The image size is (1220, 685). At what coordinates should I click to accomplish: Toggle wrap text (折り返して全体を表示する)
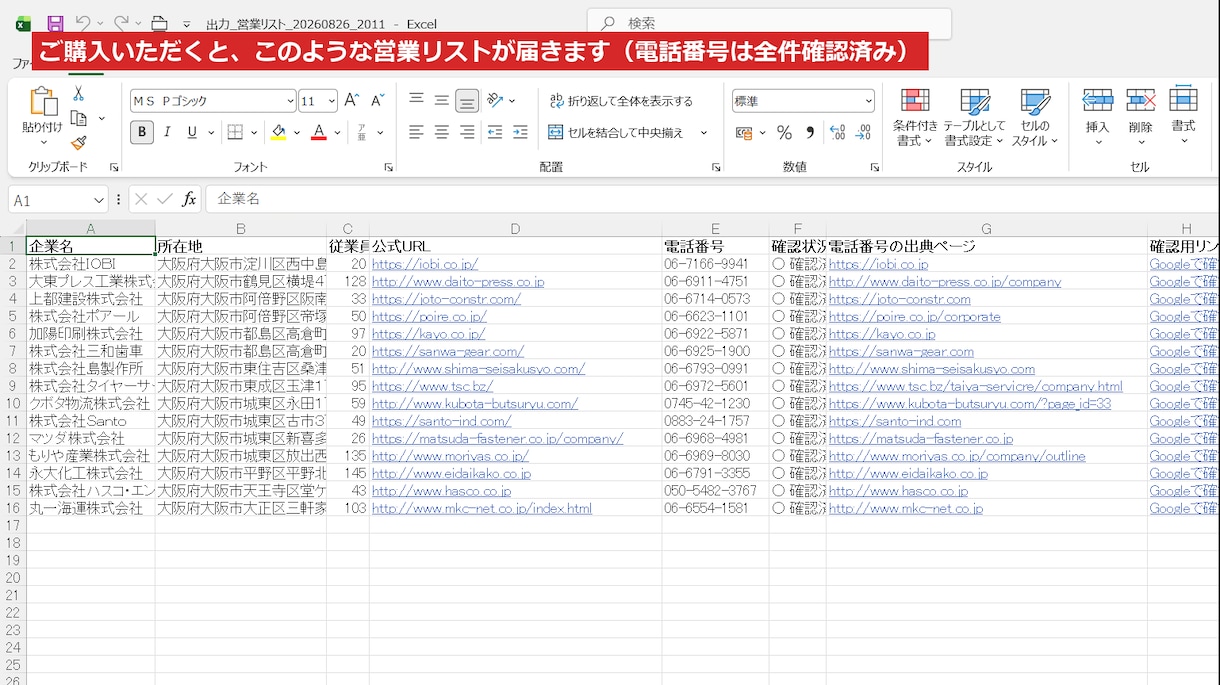pyautogui.click(x=621, y=101)
